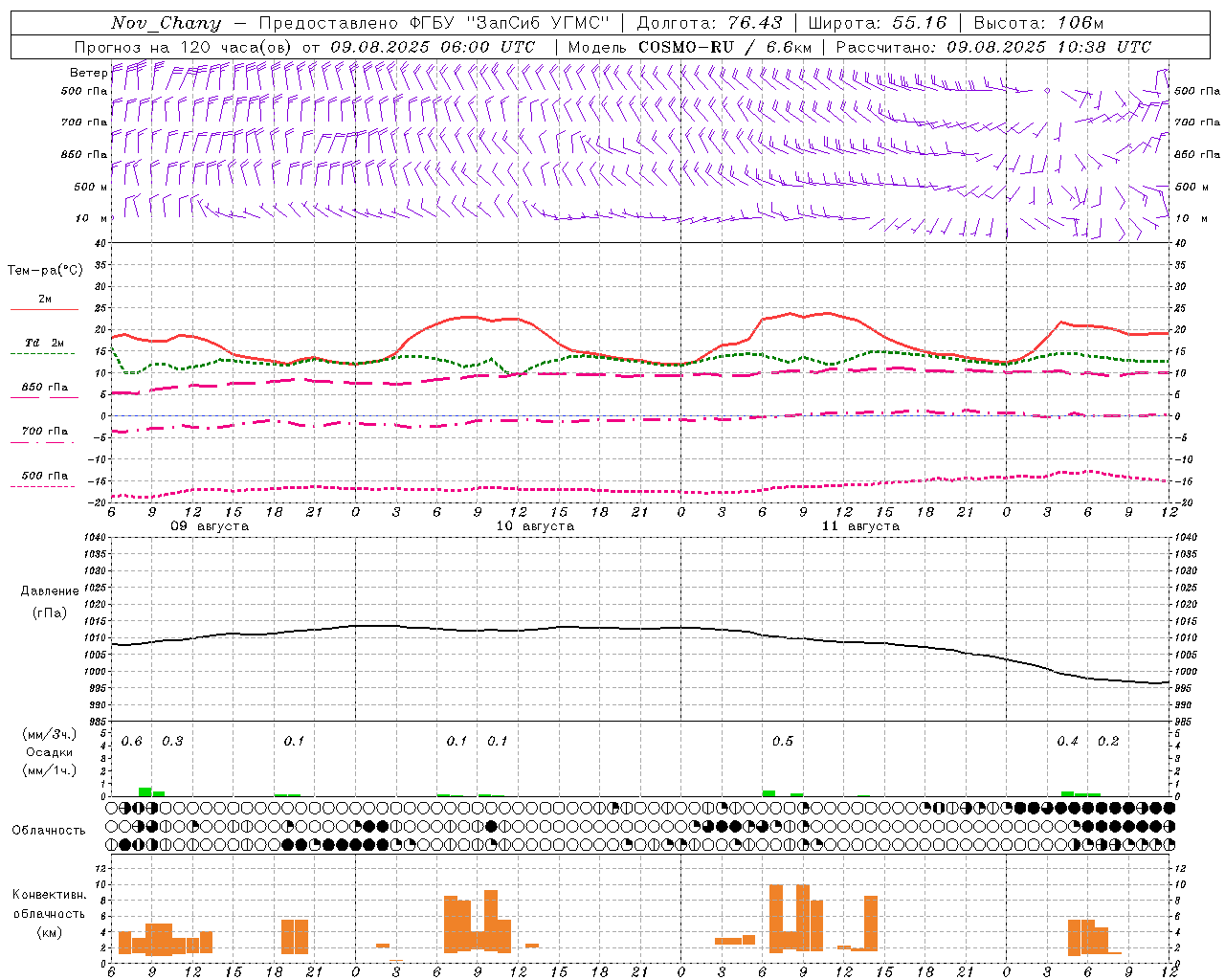Click the precipitation amount '0.4'
This screenshot has height=980, width=1225.
pyautogui.click(x=1068, y=742)
